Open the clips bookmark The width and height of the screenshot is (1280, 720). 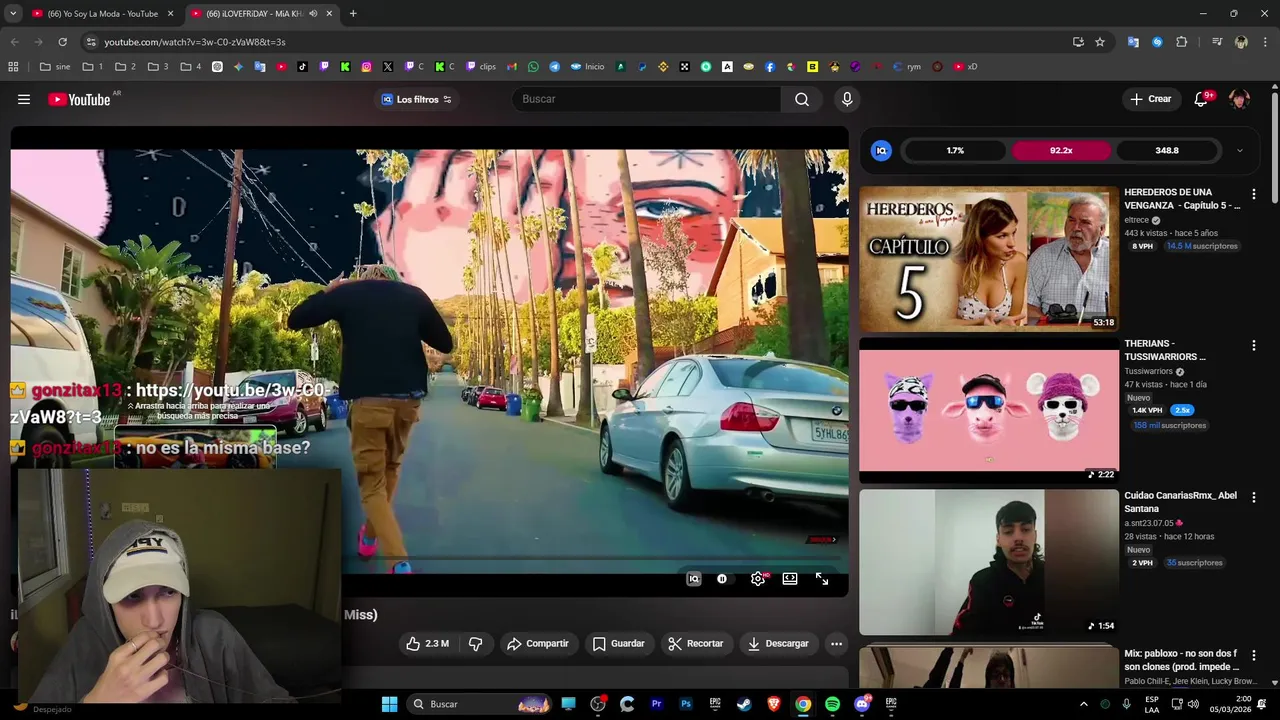point(479,67)
